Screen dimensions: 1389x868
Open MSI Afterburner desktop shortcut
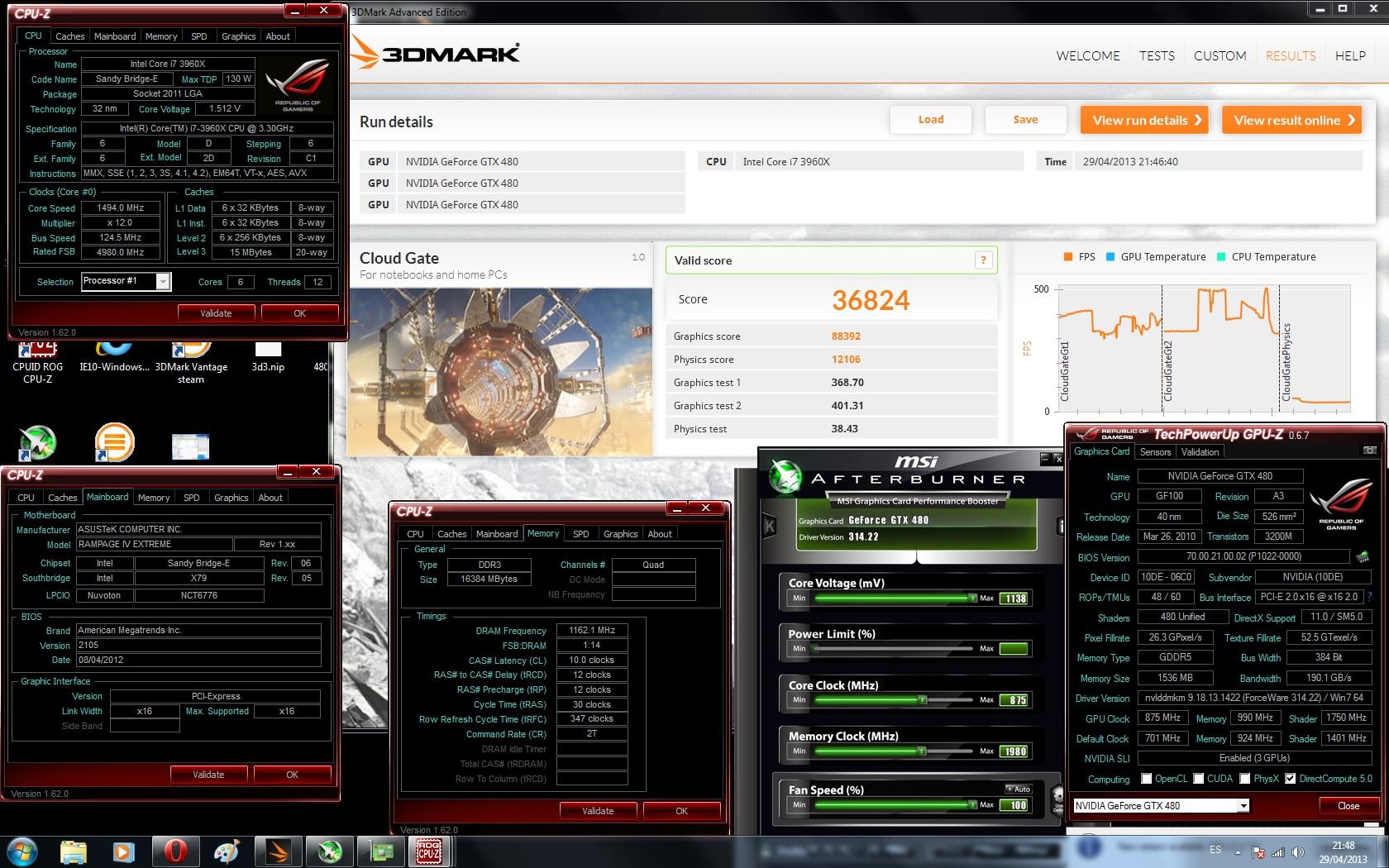pyautogui.click(x=37, y=442)
